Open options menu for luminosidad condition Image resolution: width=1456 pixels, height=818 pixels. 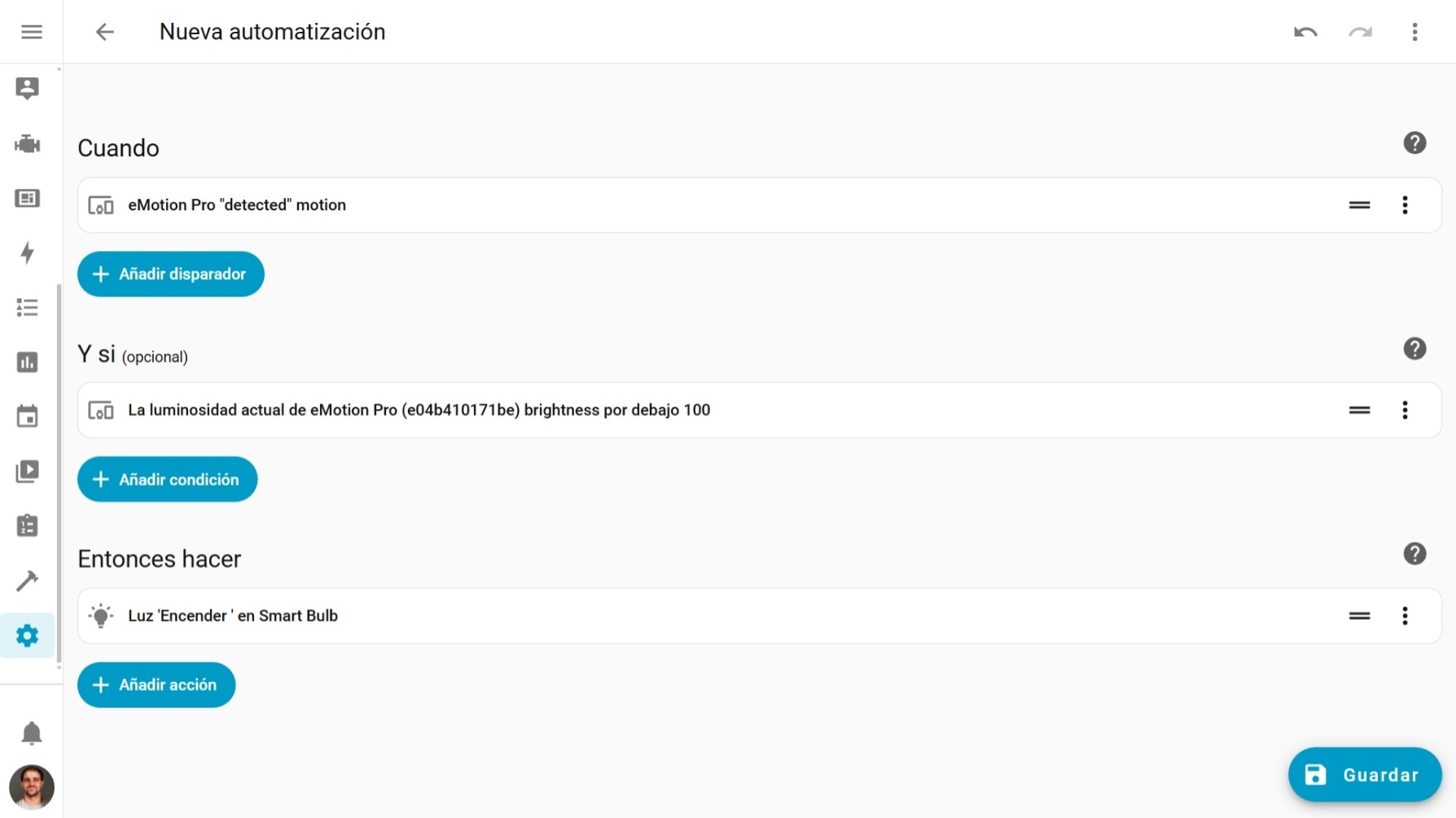(1405, 411)
